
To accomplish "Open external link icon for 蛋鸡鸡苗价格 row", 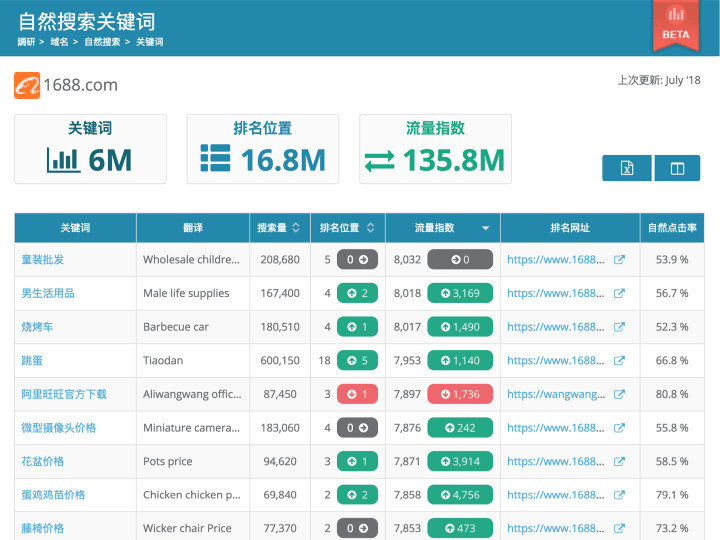I will [619, 495].
